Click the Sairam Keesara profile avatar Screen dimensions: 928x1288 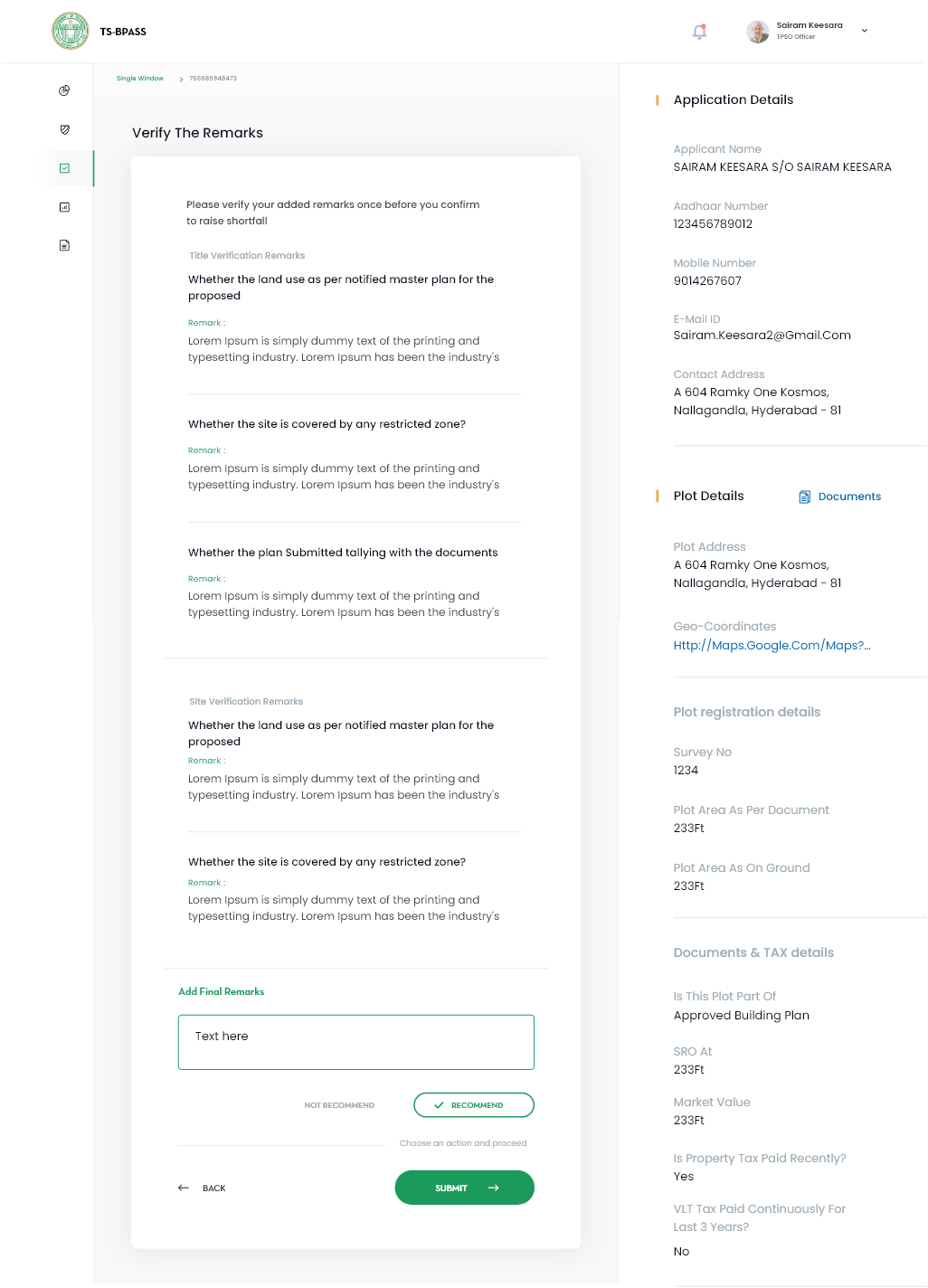[758, 32]
